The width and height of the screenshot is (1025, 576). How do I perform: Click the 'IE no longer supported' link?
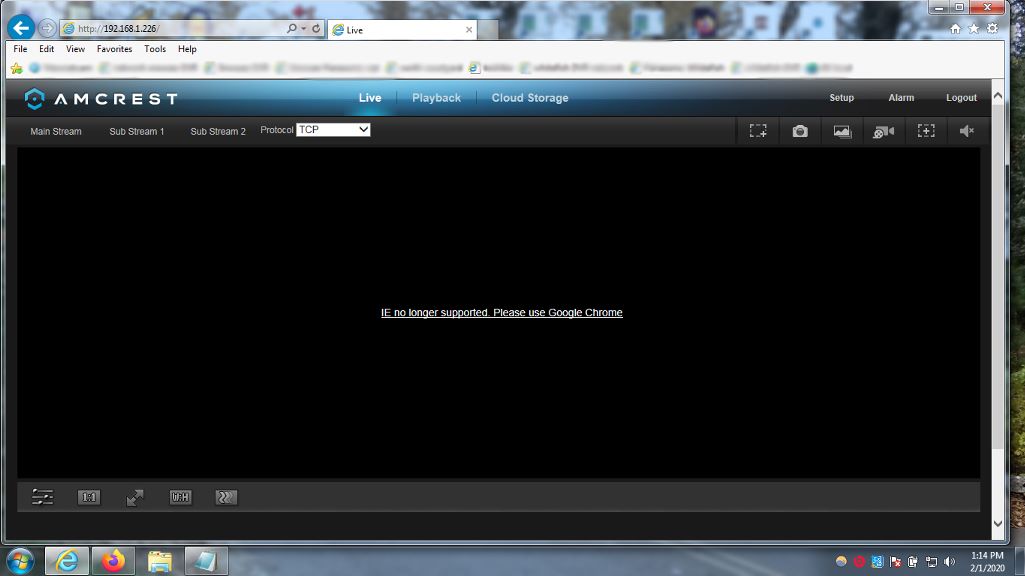[x=501, y=313]
